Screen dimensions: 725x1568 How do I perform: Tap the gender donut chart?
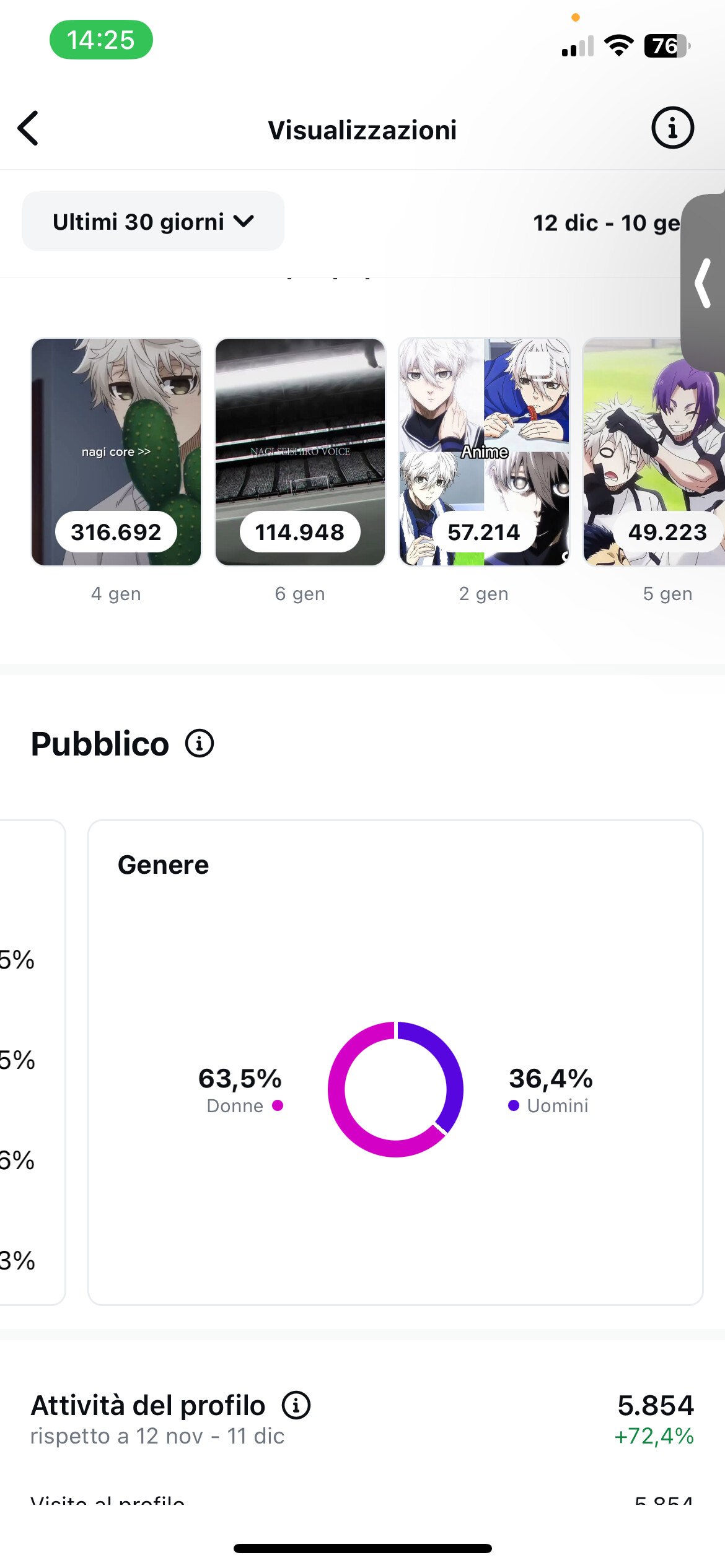[x=395, y=1089]
